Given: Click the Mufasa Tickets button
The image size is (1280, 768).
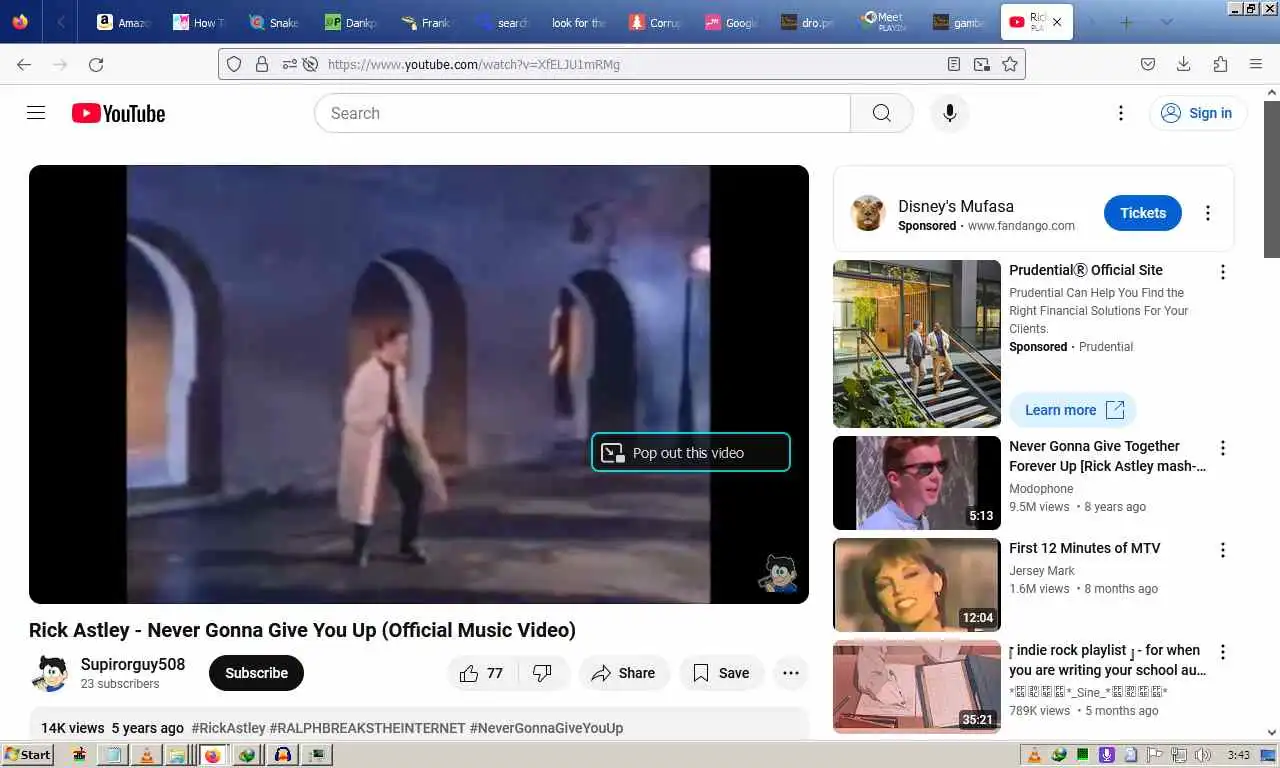Looking at the screenshot, I should tap(1143, 213).
